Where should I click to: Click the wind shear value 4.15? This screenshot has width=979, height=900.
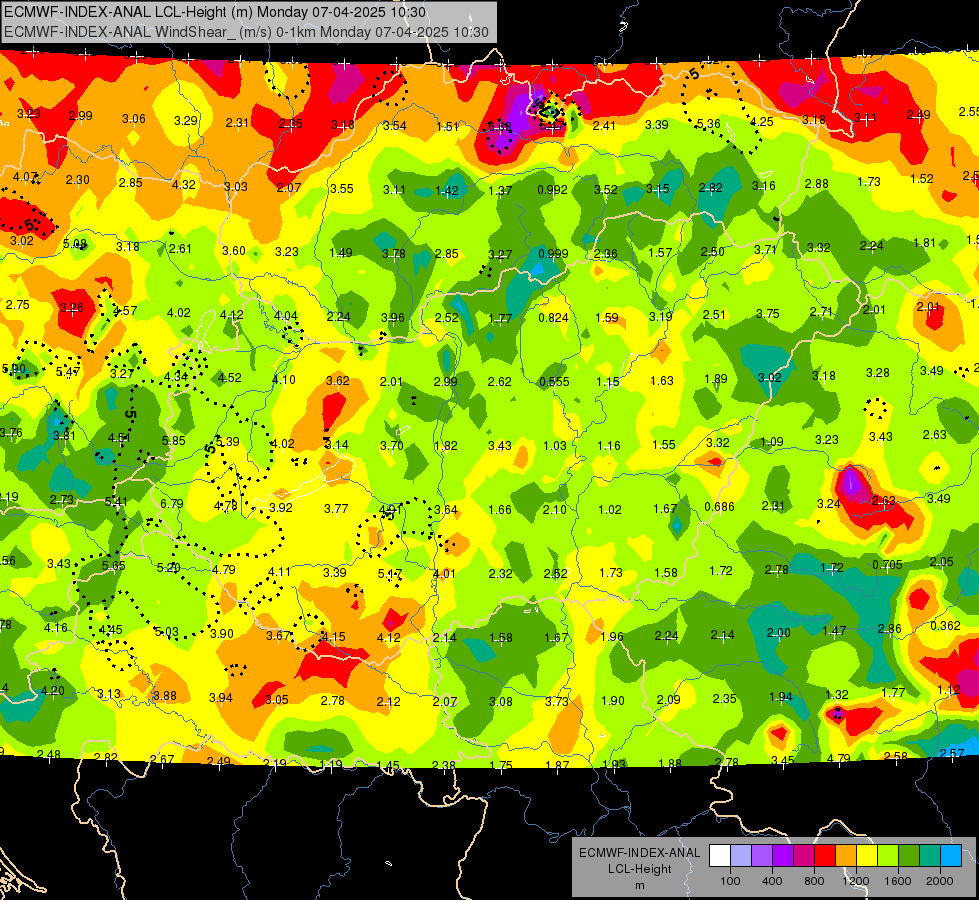(333, 637)
